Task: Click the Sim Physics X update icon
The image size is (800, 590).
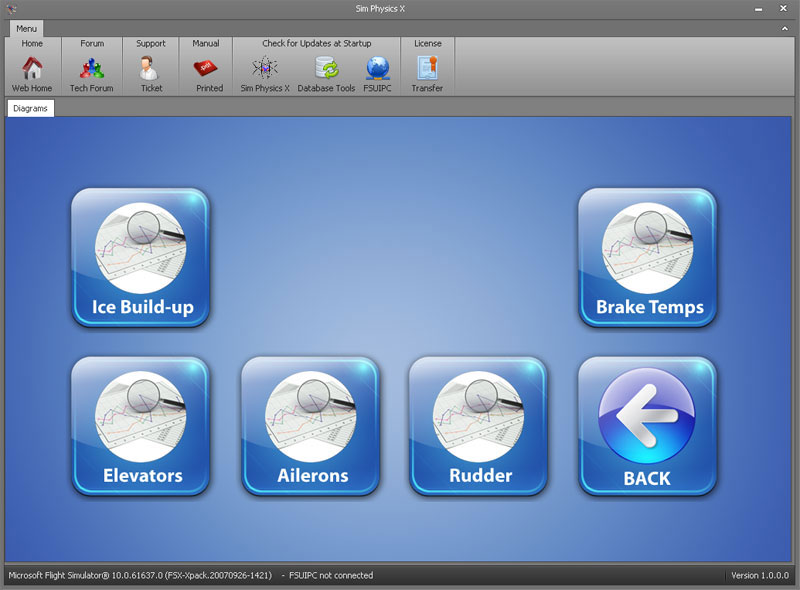Action: click(265, 68)
